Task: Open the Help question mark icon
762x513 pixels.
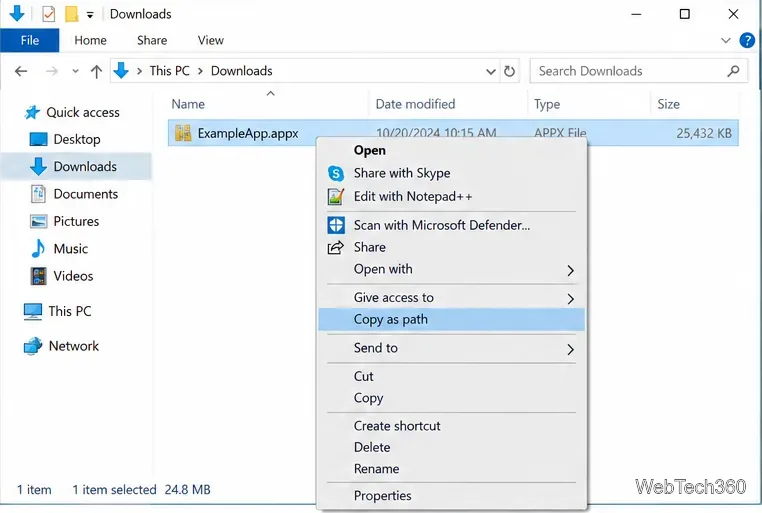Action: (747, 40)
